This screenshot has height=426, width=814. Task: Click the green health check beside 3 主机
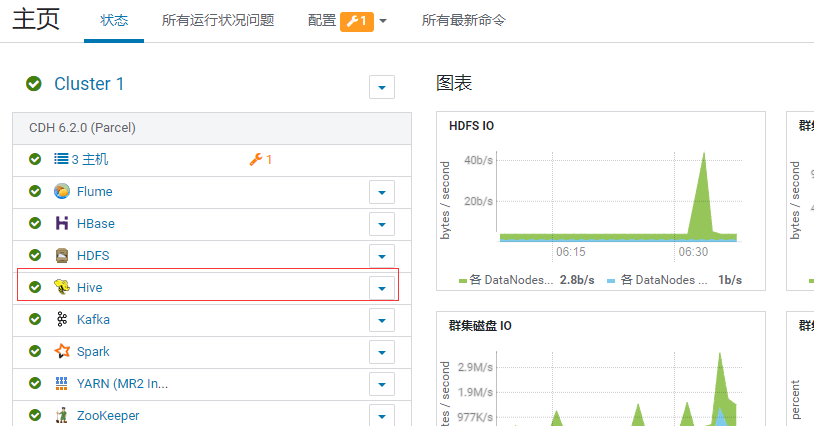(35, 159)
